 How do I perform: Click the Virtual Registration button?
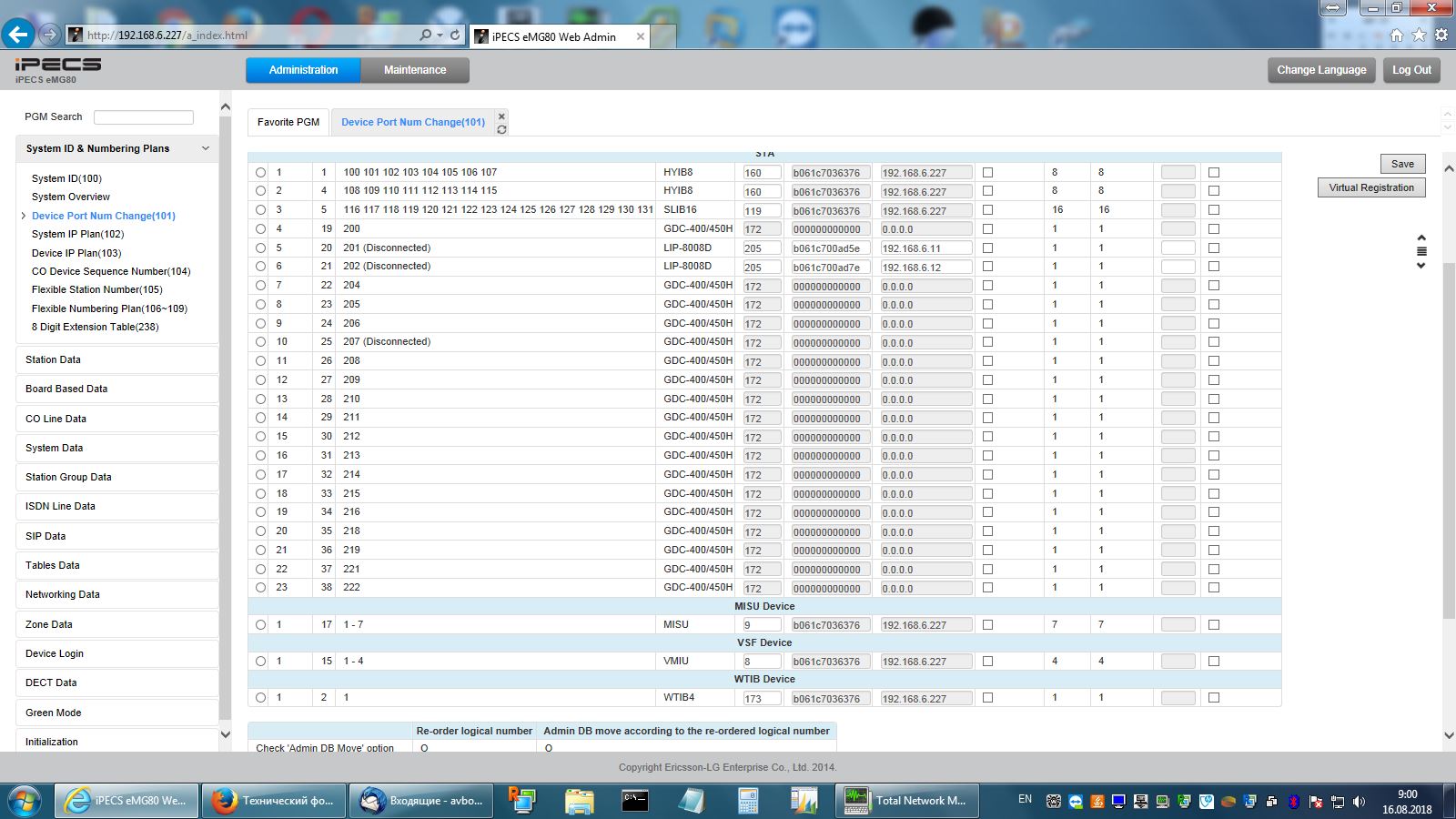pyautogui.click(x=1371, y=187)
